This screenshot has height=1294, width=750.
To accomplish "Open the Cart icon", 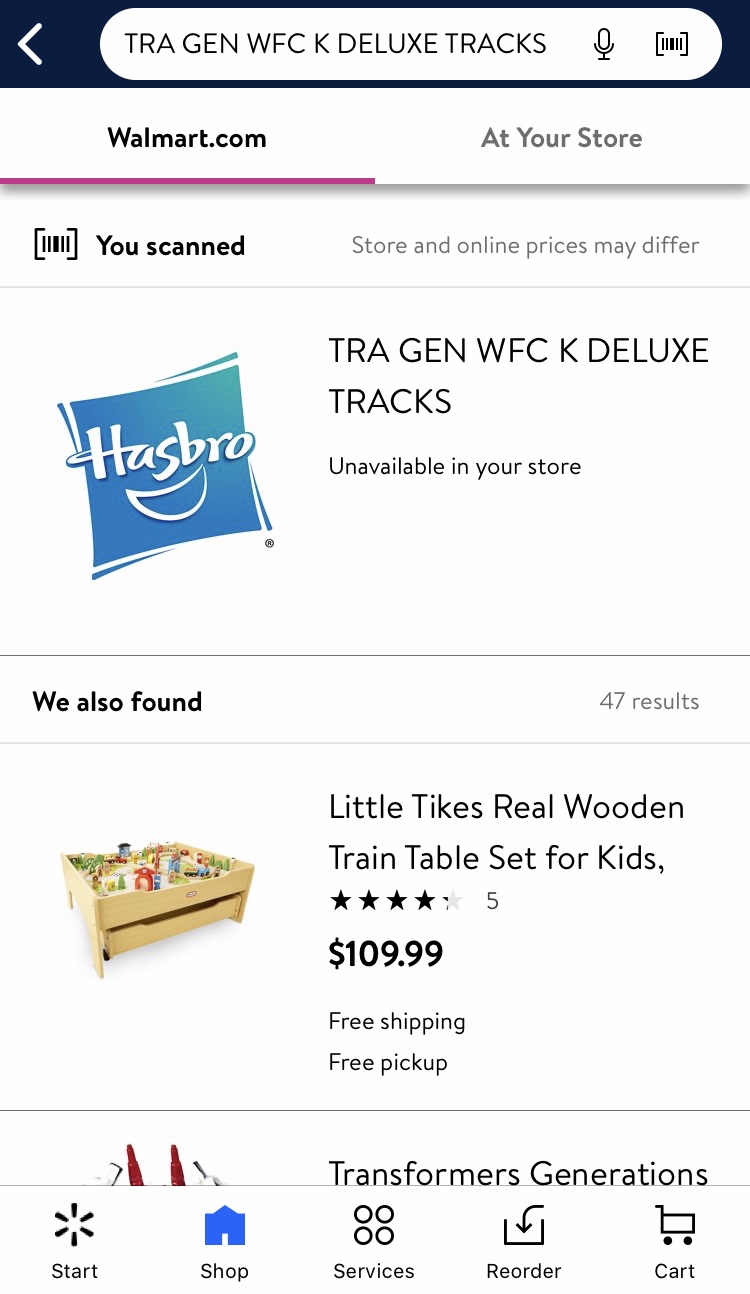I will [675, 1226].
